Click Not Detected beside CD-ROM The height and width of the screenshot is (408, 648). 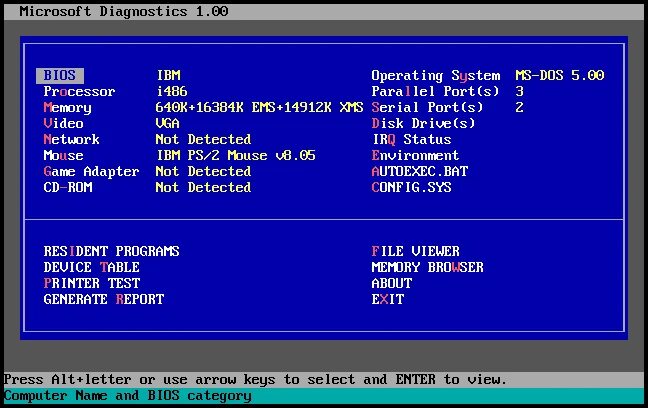coord(203,187)
